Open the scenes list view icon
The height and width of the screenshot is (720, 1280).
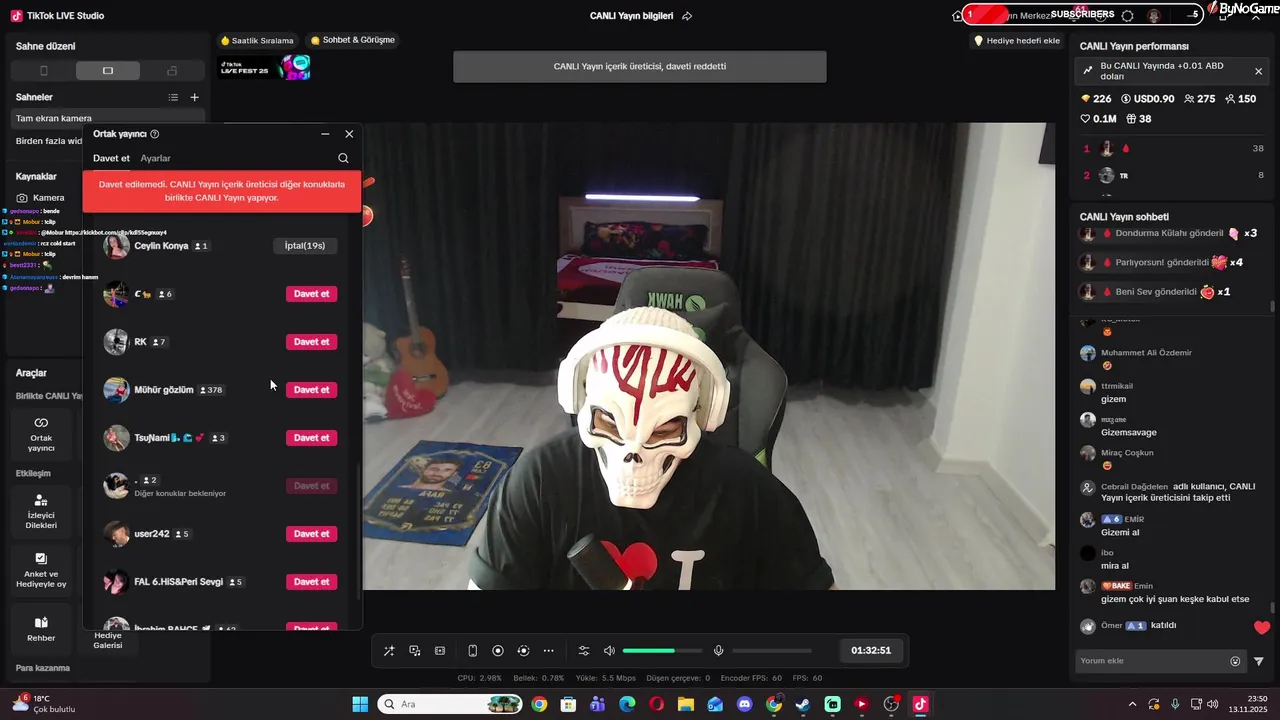(173, 97)
